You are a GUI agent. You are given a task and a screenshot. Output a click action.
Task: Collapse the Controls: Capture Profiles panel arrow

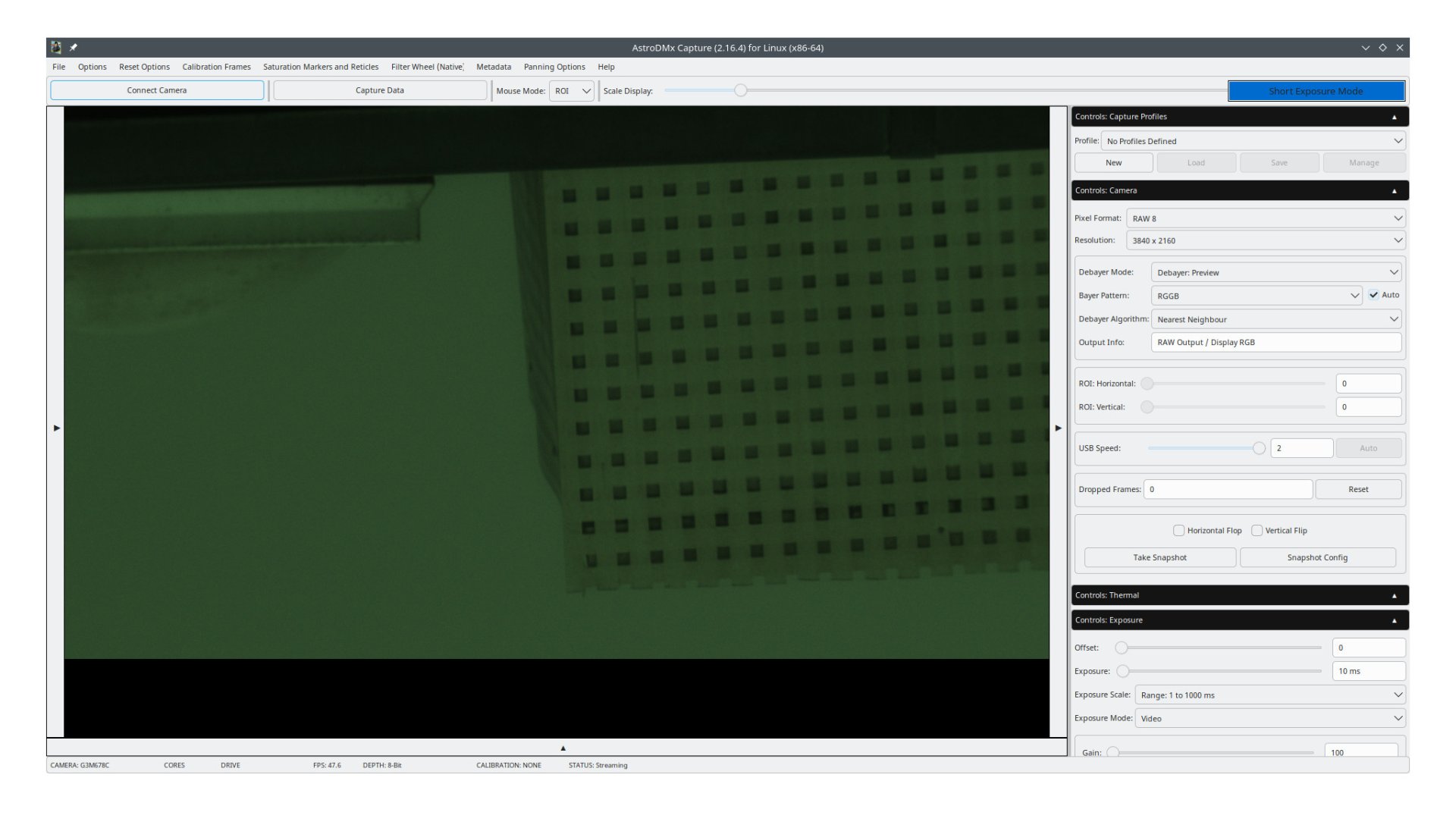click(x=1394, y=117)
